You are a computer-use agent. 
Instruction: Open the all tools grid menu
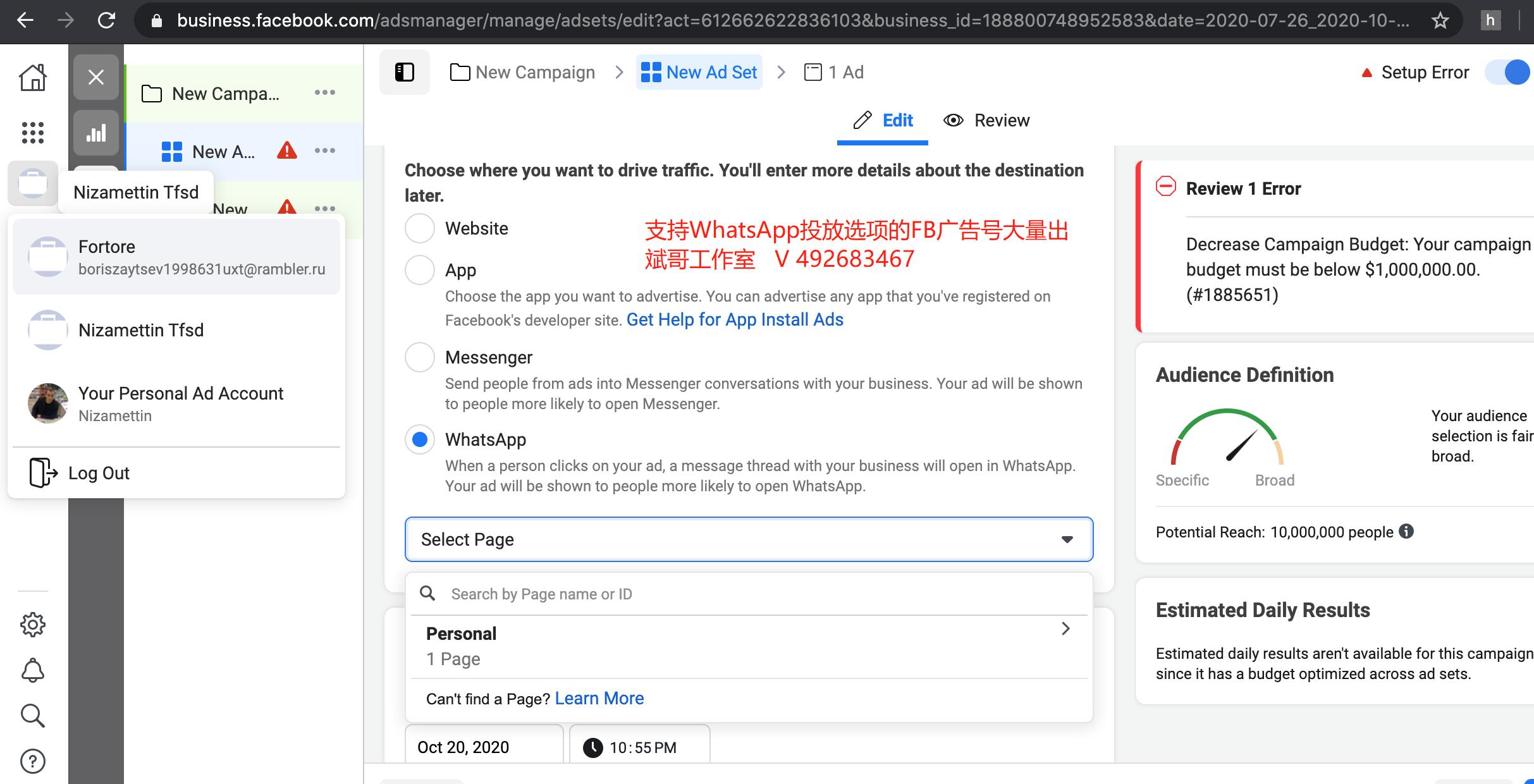33,133
